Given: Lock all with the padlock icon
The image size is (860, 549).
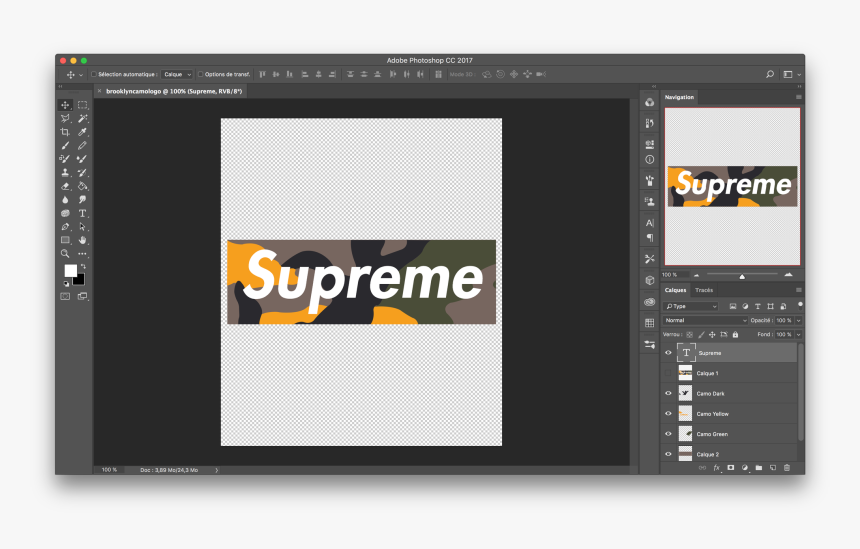Looking at the screenshot, I should click(735, 335).
